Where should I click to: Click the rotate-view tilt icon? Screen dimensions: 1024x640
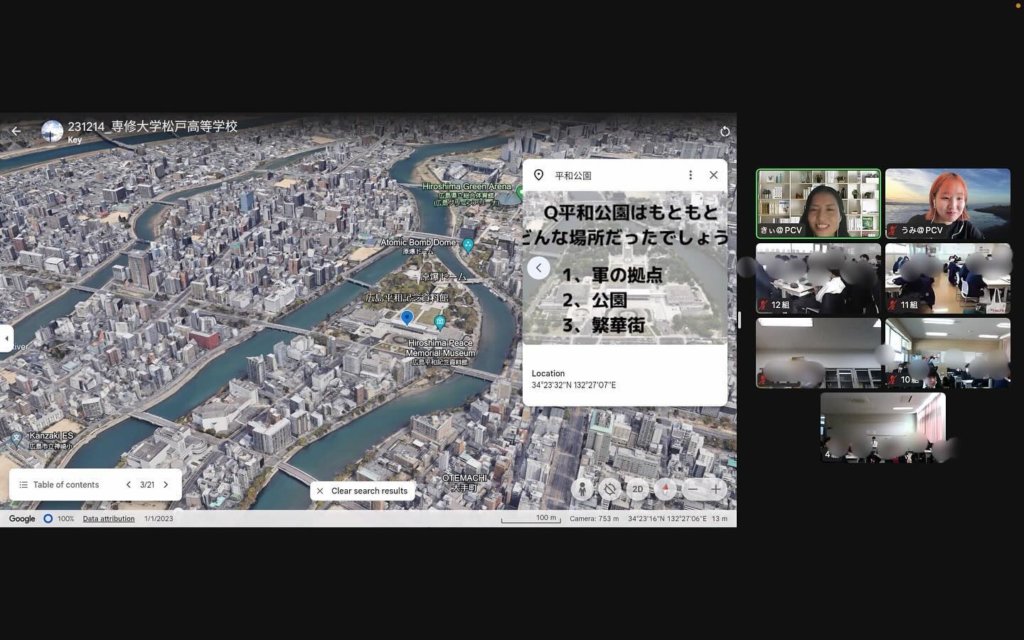610,489
